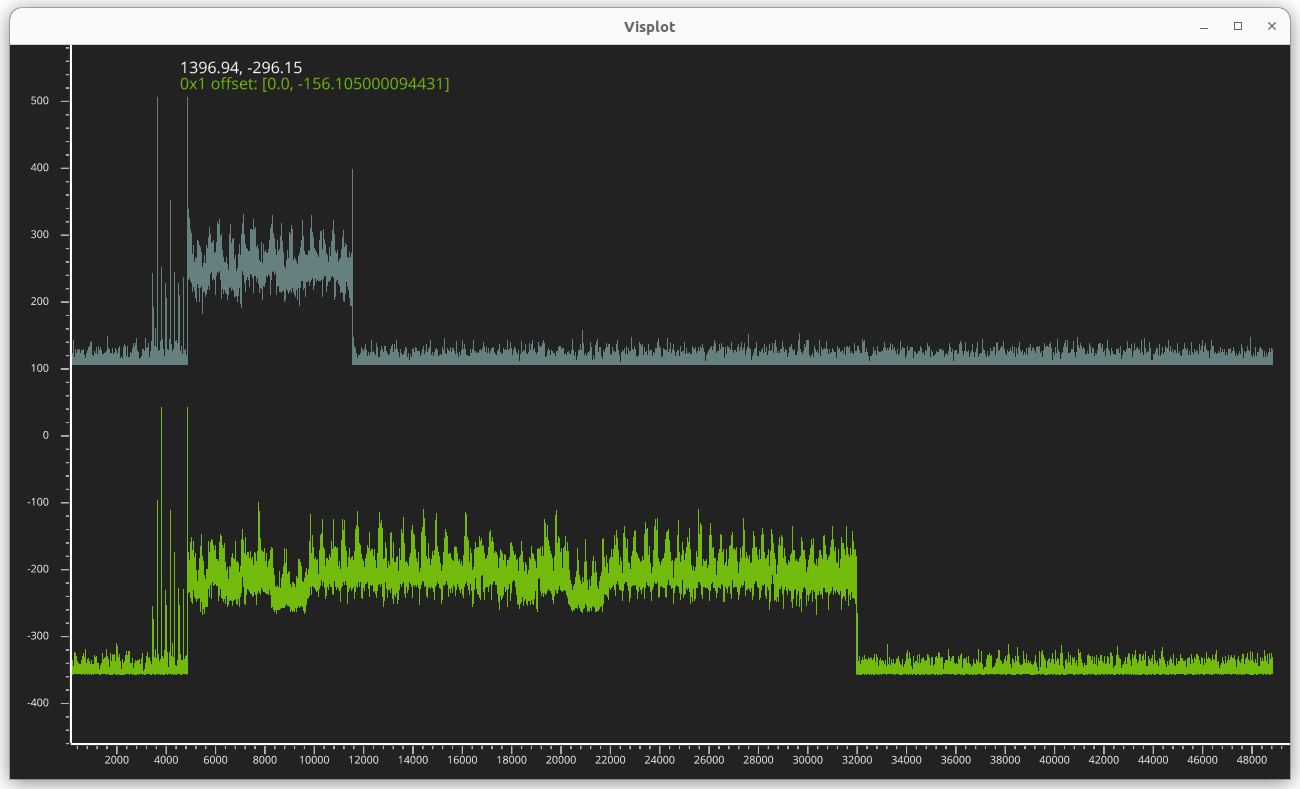Click the 24000 tick label on x-axis
Screen dimensions: 1300x789
tap(660, 760)
